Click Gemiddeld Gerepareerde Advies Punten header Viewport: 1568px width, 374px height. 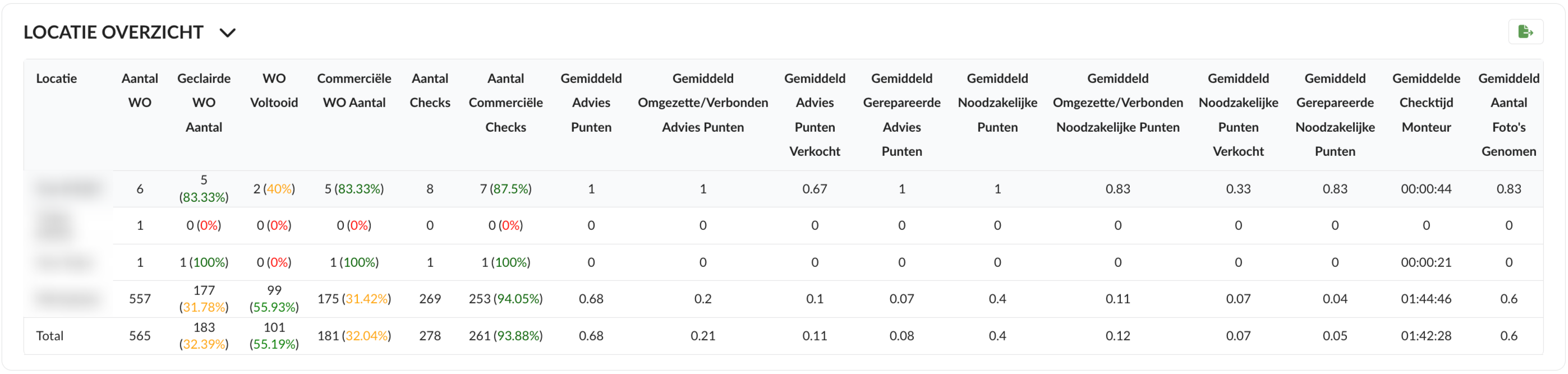click(x=902, y=115)
